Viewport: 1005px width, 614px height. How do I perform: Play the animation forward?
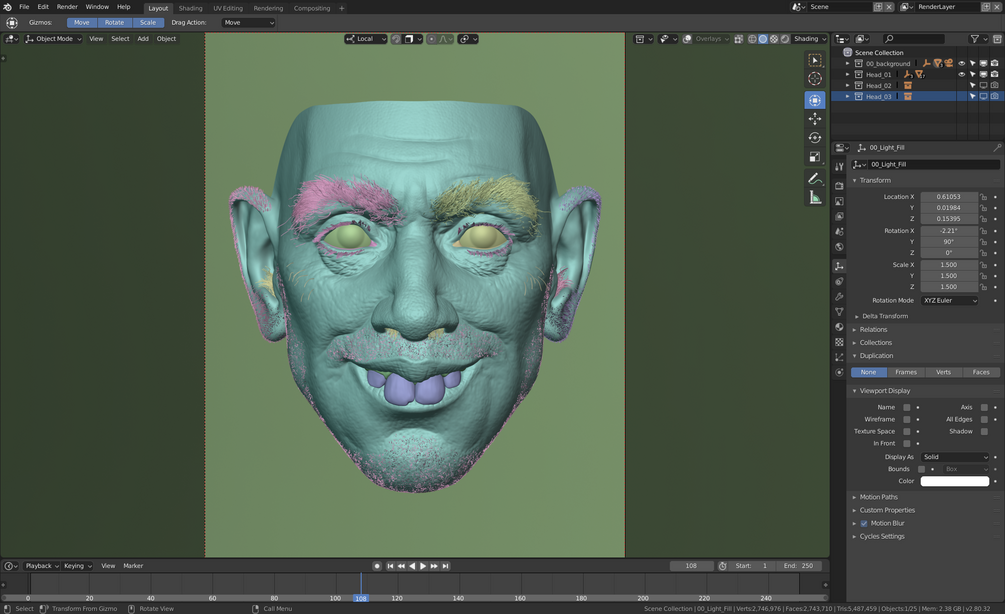click(x=423, y=566)
